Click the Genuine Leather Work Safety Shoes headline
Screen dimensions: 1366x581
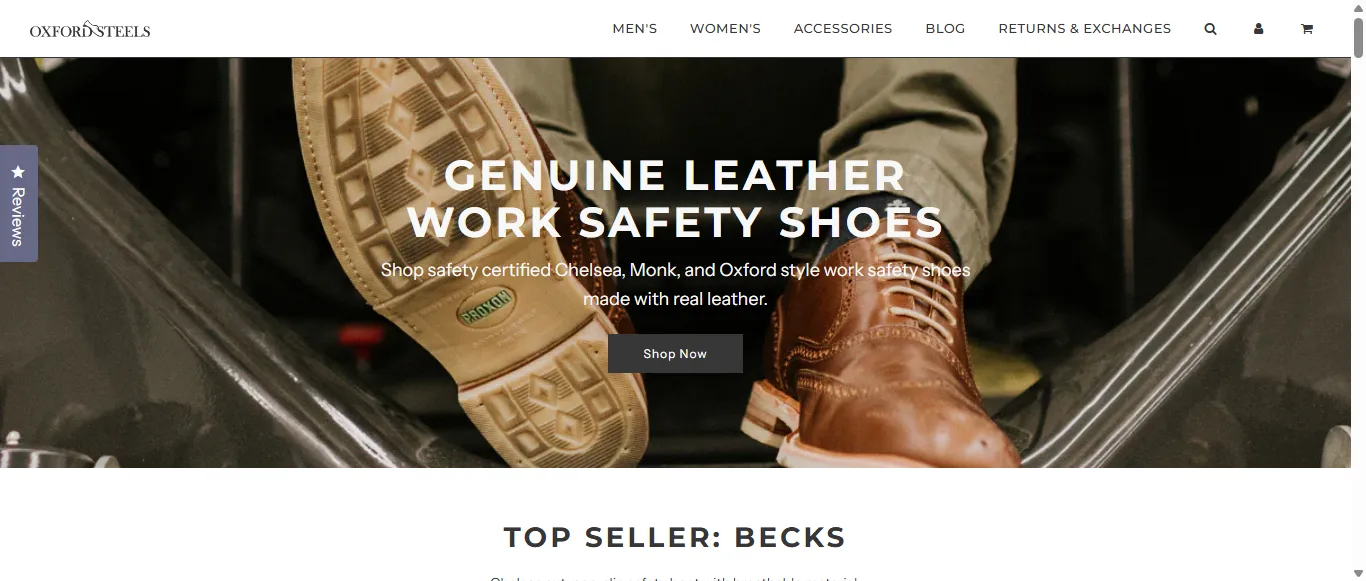675,198
